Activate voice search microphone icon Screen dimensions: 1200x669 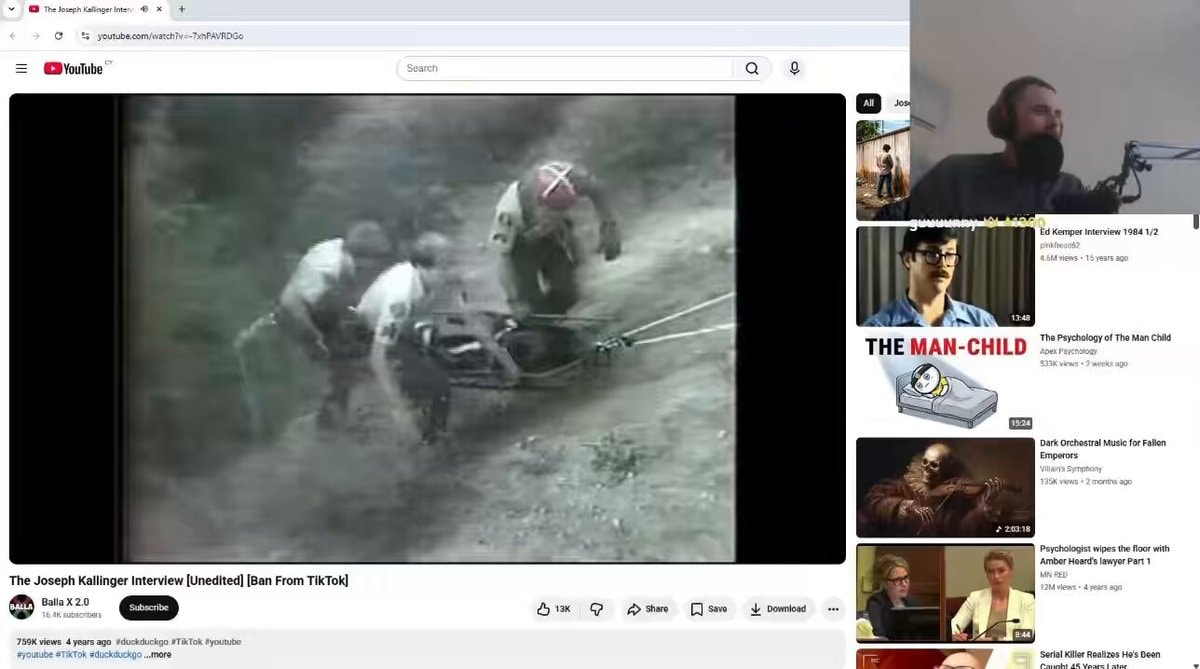[x=794, y=68]
